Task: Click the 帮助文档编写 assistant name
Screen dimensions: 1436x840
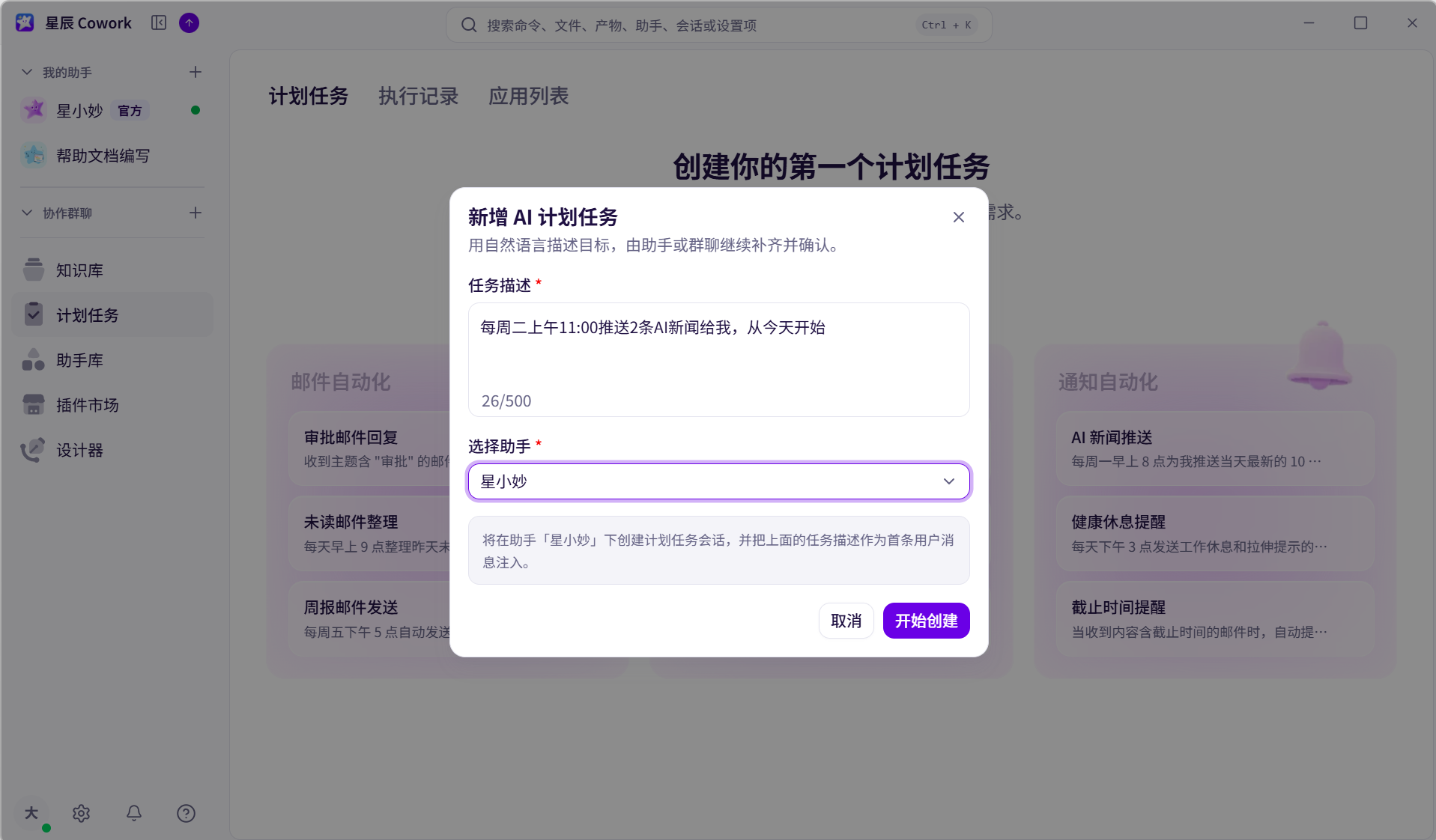Action: click(103, 156)
